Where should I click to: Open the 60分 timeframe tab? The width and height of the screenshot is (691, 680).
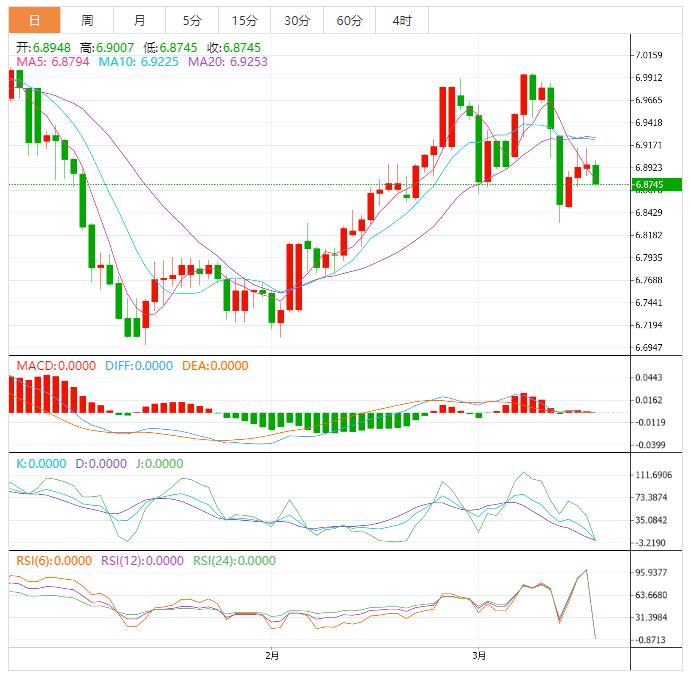pyautogui.click(x=349, y=20)
